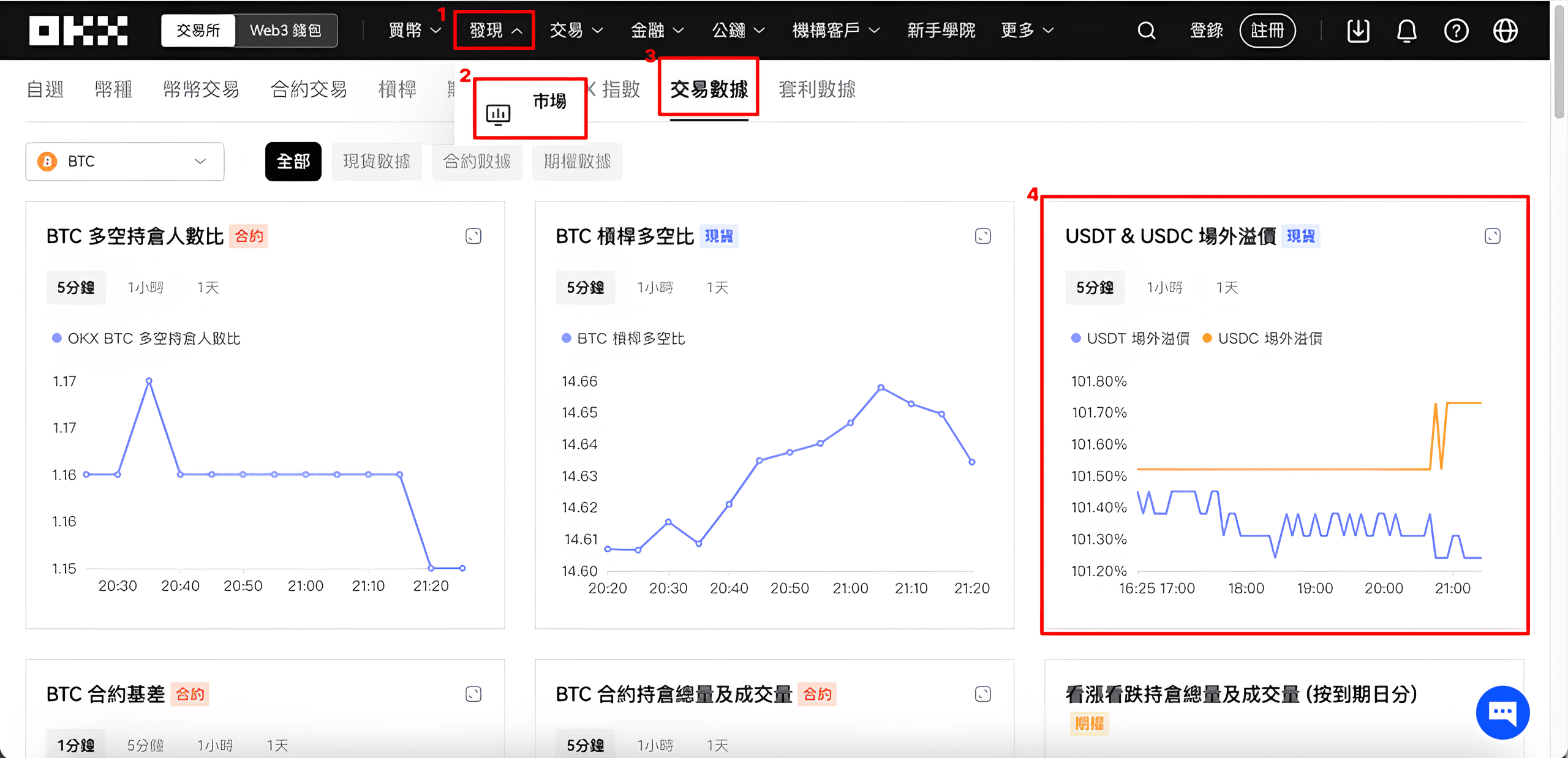Open the BTC coin dropdown
Viewport: 1568px width, 758px height.
(x=125, y=162)
